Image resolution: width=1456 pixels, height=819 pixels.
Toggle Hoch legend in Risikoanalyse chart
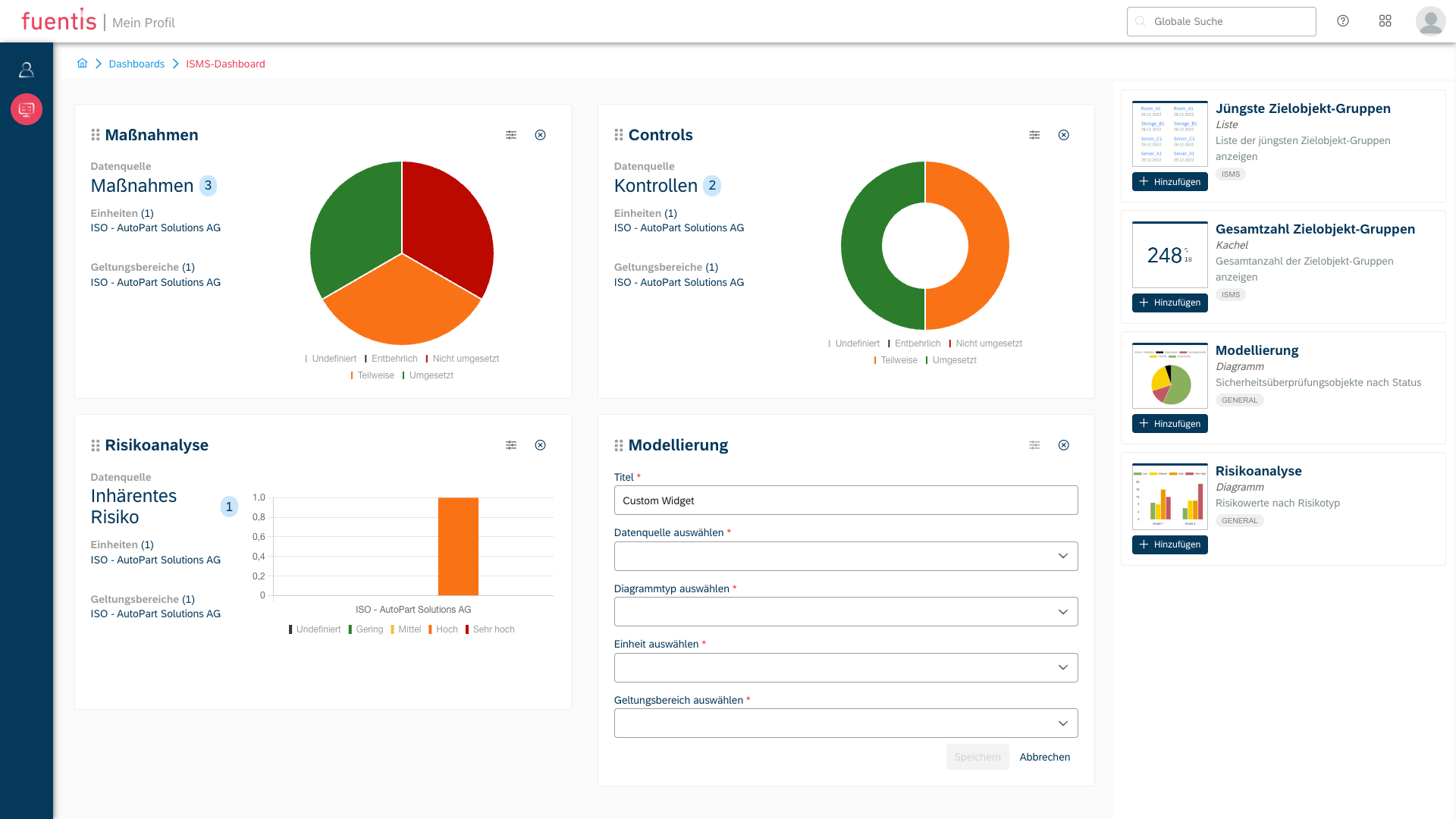coord(446,629)
